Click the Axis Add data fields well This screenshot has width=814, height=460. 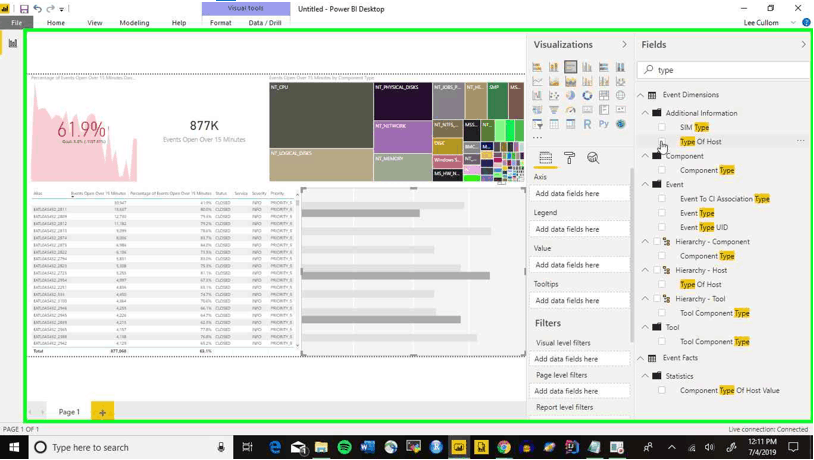pos(579,194)
